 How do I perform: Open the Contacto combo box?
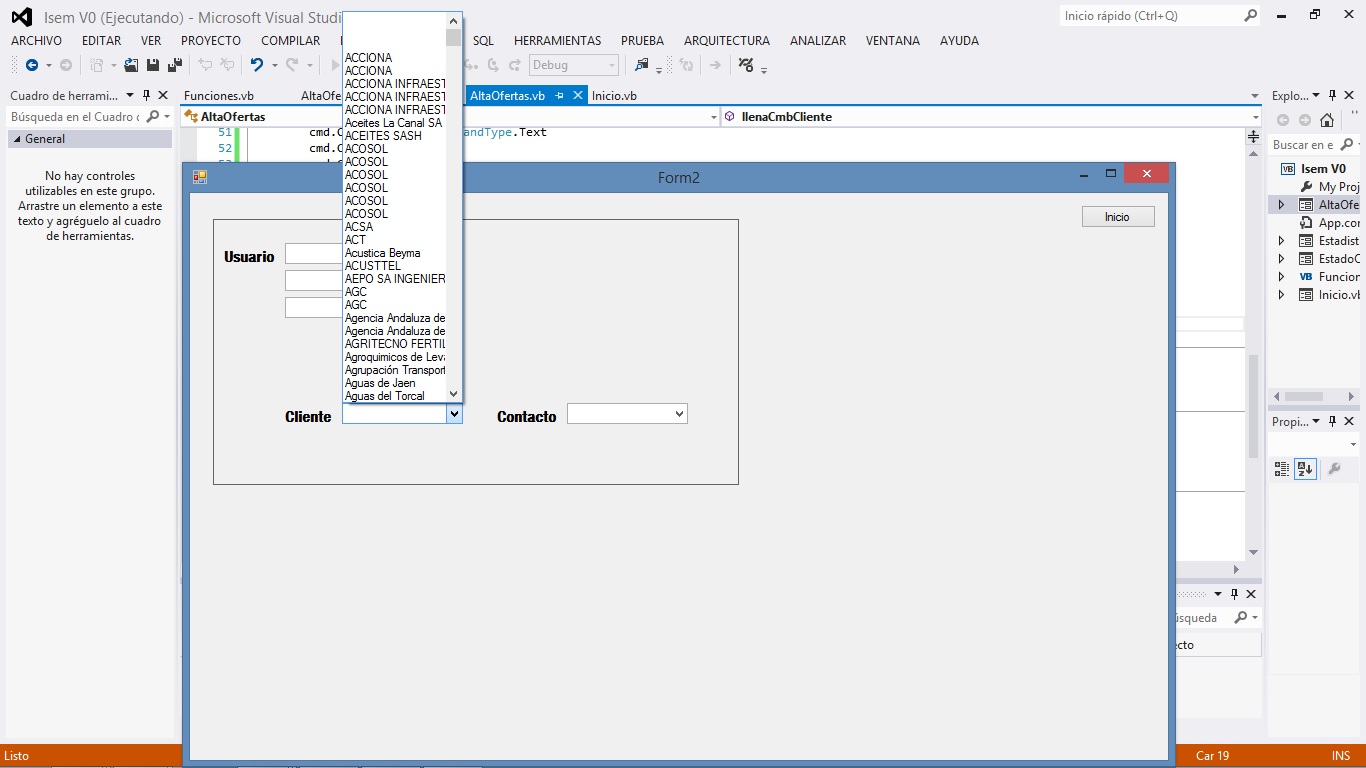coord(627,413)
